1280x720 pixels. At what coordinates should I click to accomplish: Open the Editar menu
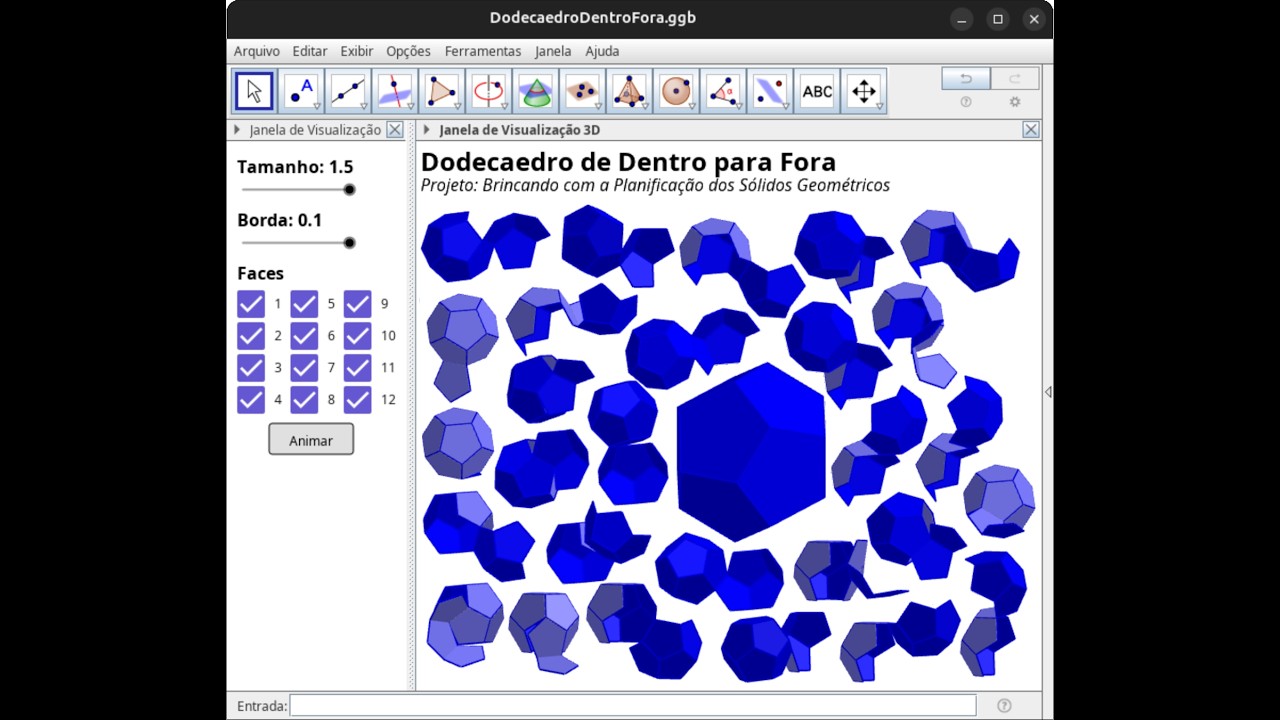(310, 51)
